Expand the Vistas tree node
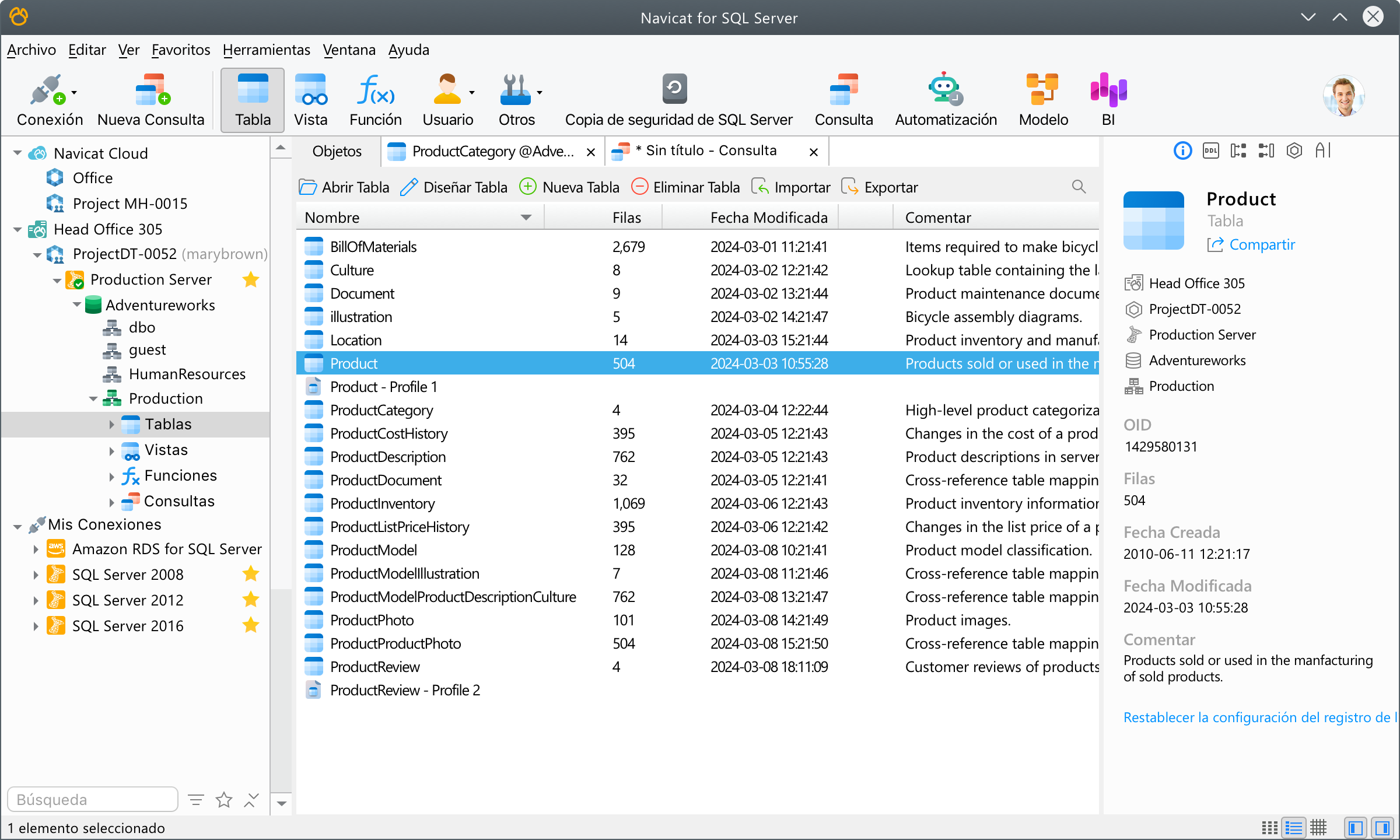 pos(111,450)
